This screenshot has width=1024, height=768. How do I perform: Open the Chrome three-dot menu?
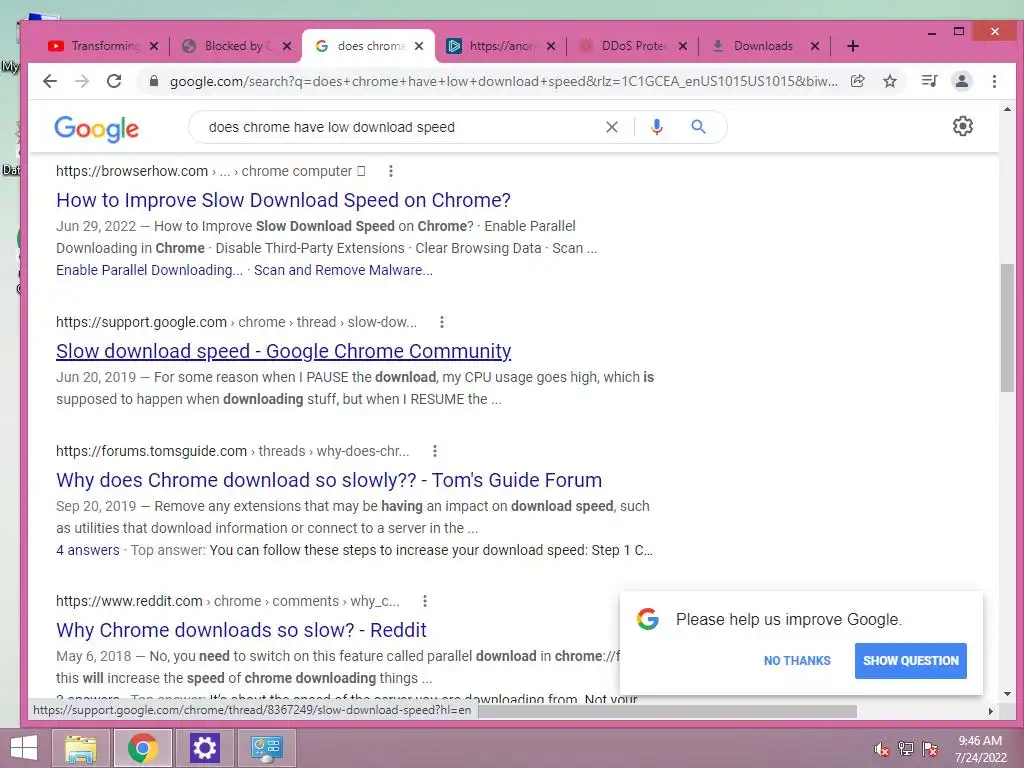click(x=994, y=81)
